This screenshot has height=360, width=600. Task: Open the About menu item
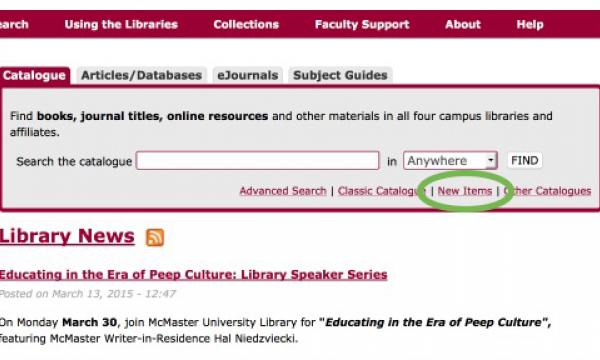pos(463,24)
